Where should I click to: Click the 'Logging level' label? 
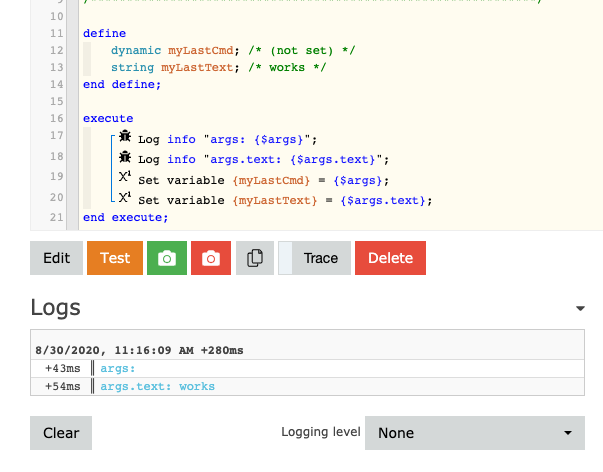click(321, 432)
